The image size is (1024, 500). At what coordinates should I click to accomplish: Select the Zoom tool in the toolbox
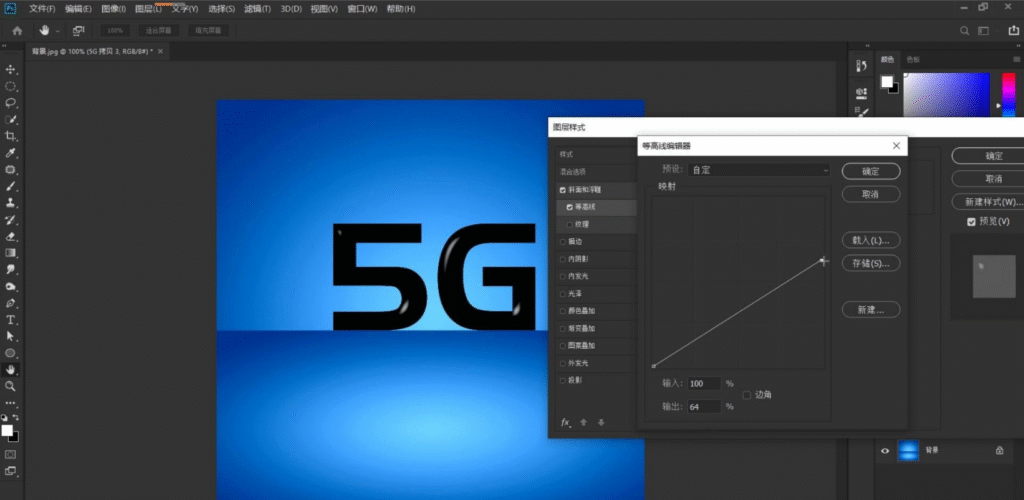[x=10, y=386]
